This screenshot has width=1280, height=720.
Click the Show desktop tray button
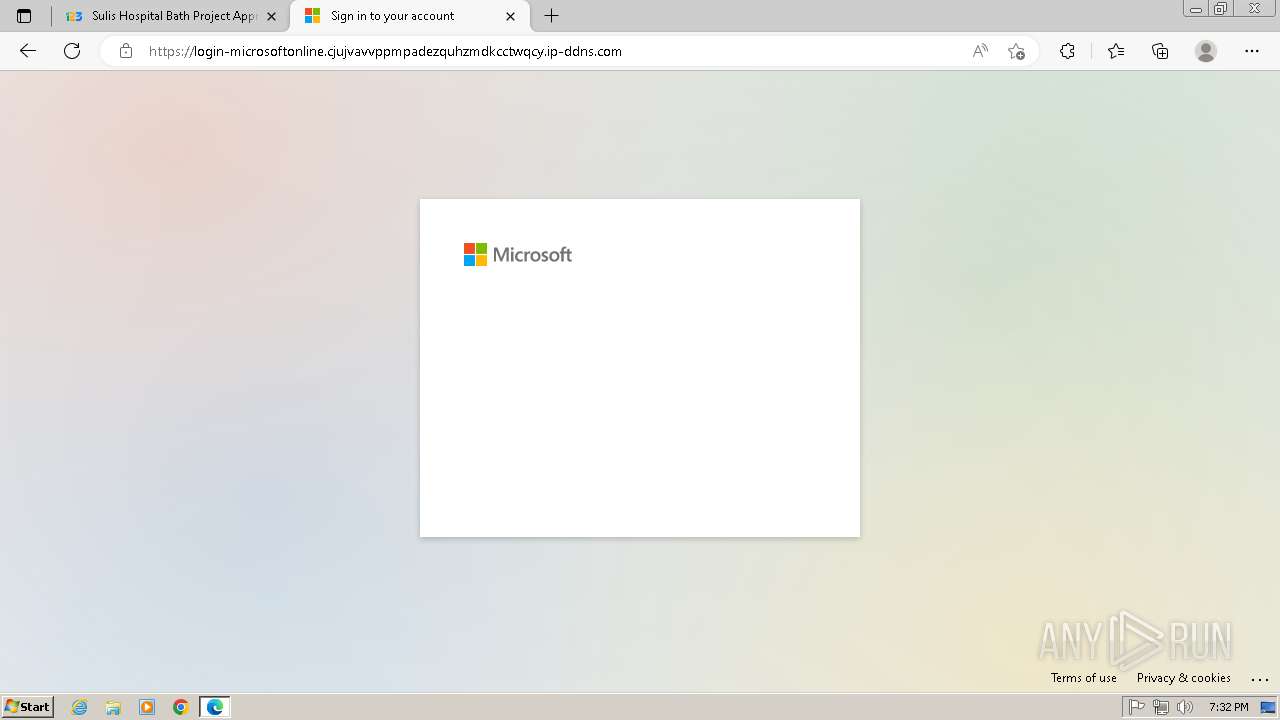[x=1269, y=707]
